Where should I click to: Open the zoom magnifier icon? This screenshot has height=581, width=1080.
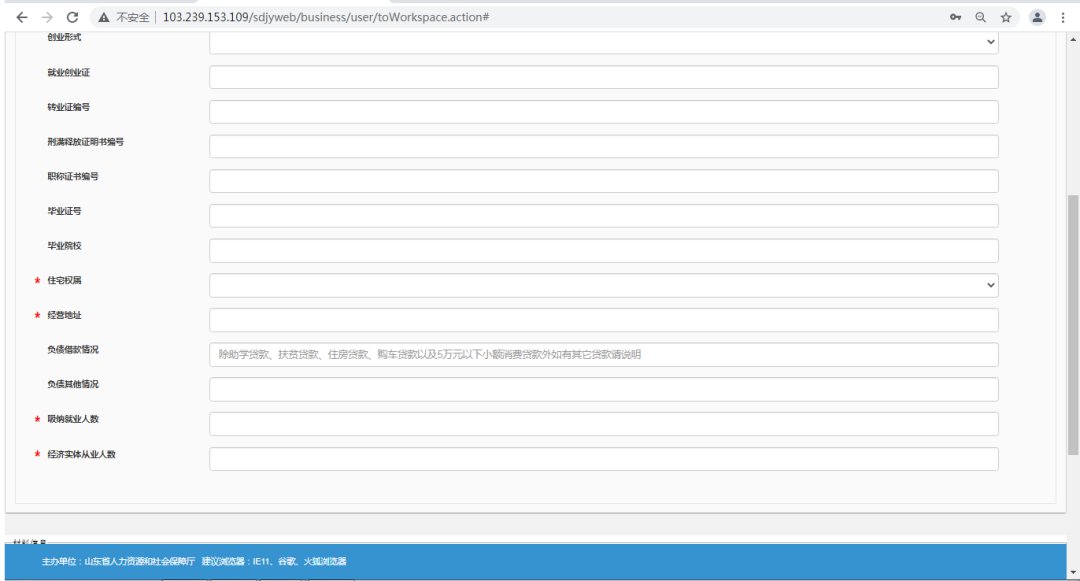(x=980, y=17)
